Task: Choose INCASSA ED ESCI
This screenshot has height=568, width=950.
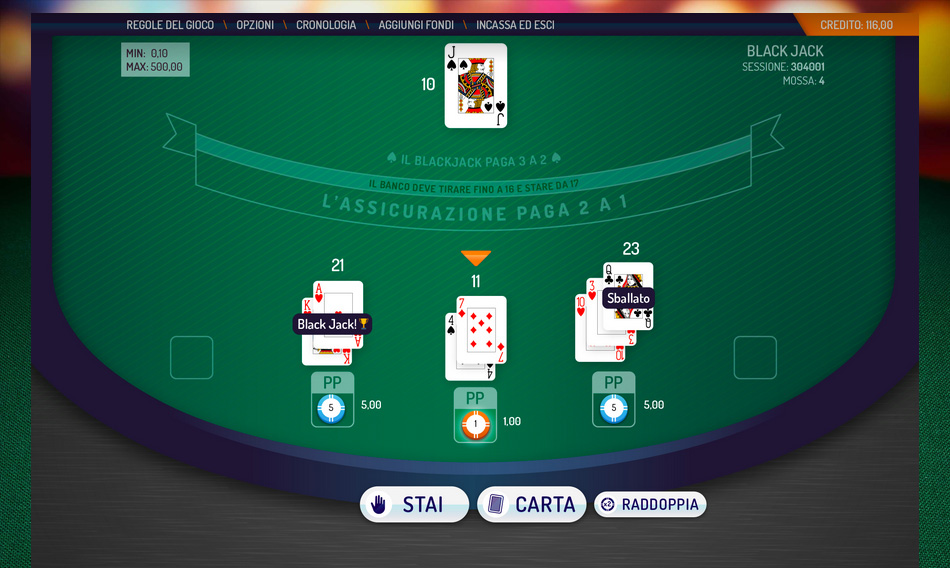Action: tap(515, 25)
